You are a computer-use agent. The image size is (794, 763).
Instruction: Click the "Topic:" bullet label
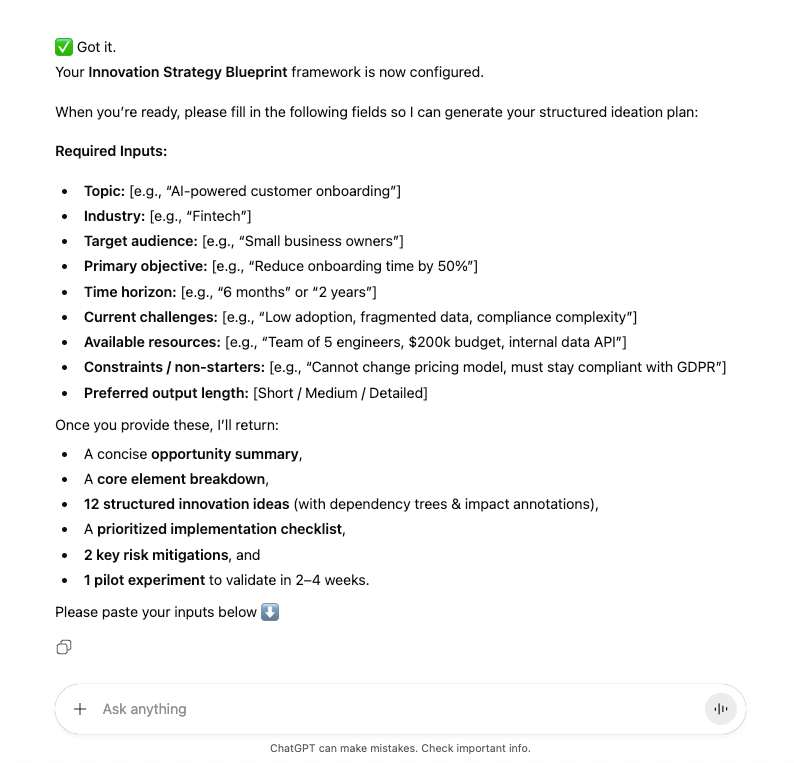(x=104, y=190)
